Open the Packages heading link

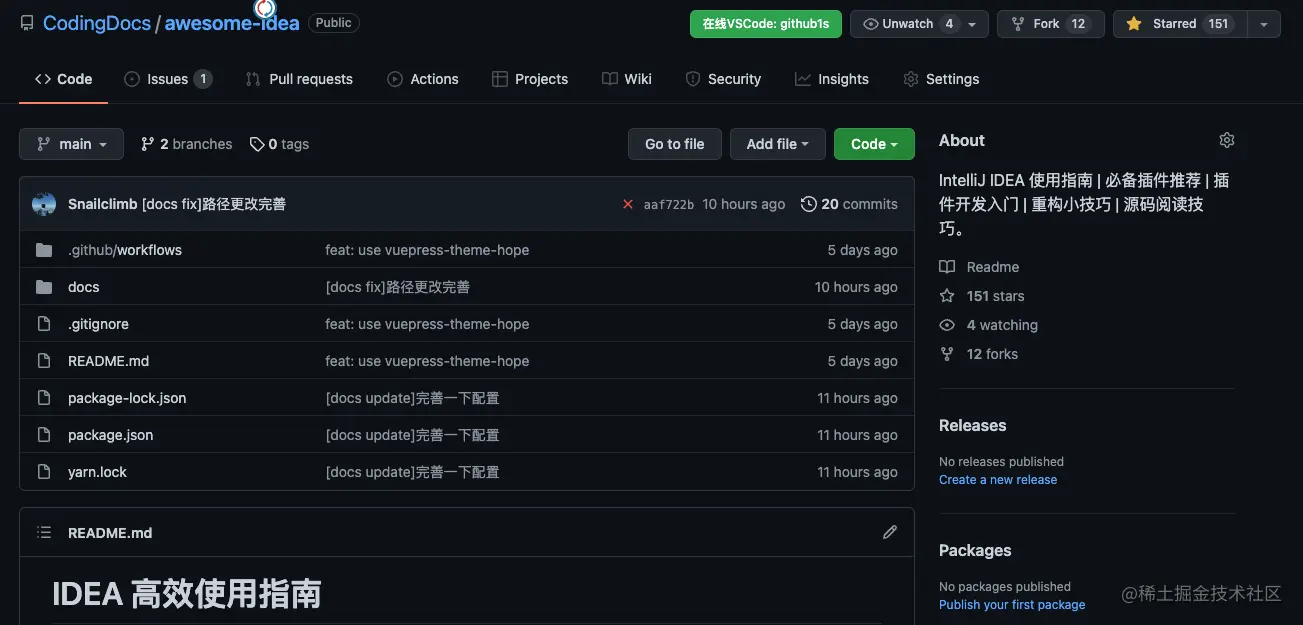(975, 550)
